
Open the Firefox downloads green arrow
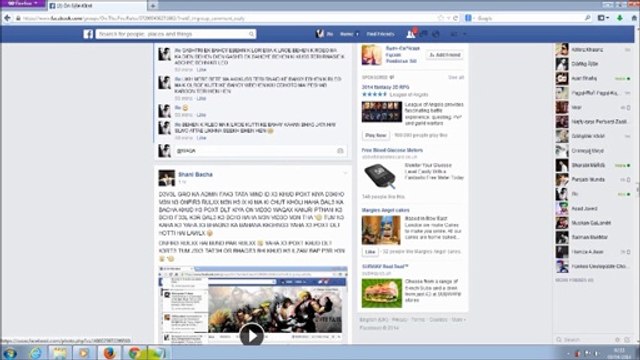coord(620,18)
